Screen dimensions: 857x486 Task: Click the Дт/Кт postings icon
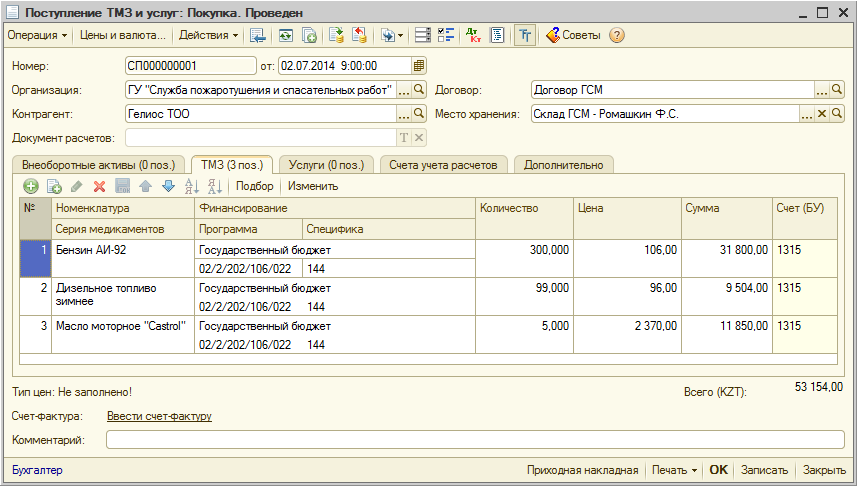[474, 35]
